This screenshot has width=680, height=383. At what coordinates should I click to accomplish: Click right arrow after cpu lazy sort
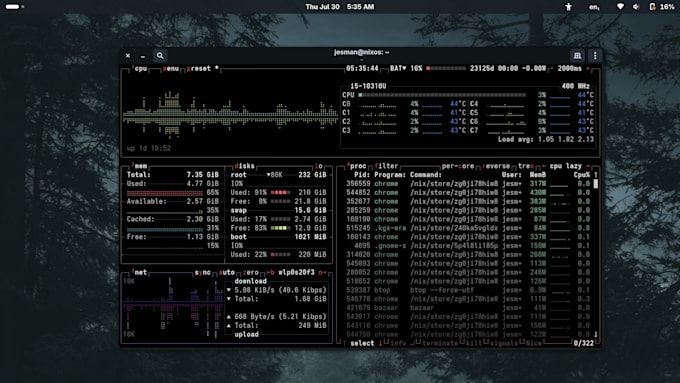(x=588, y=166)
